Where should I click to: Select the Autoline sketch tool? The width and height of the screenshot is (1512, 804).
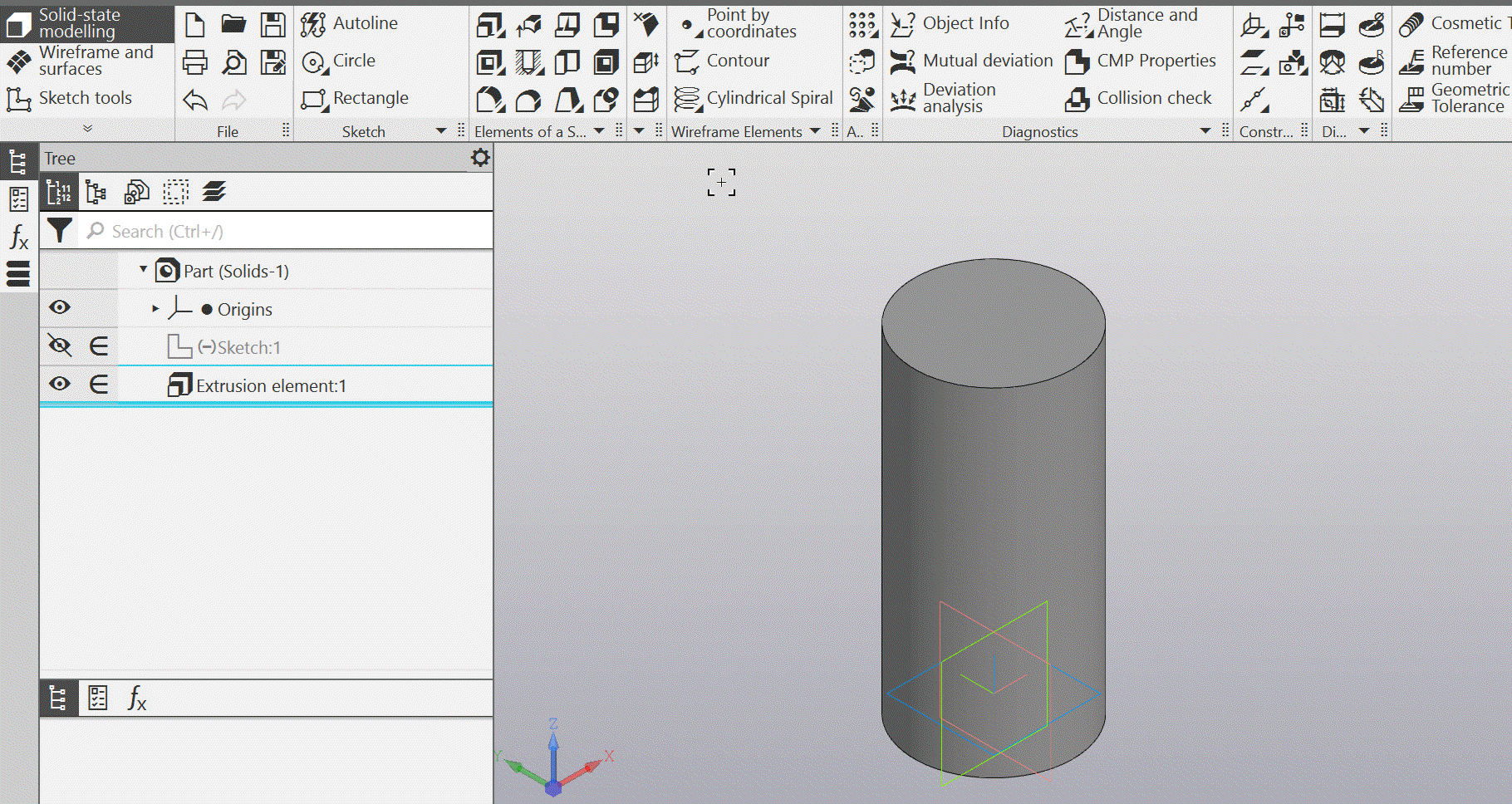349,24
